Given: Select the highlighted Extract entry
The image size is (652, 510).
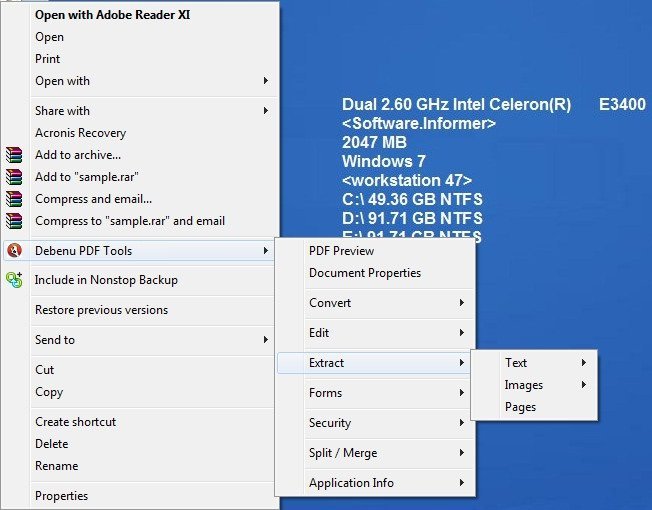Looking at the screenshot, I should click(375, 363).
